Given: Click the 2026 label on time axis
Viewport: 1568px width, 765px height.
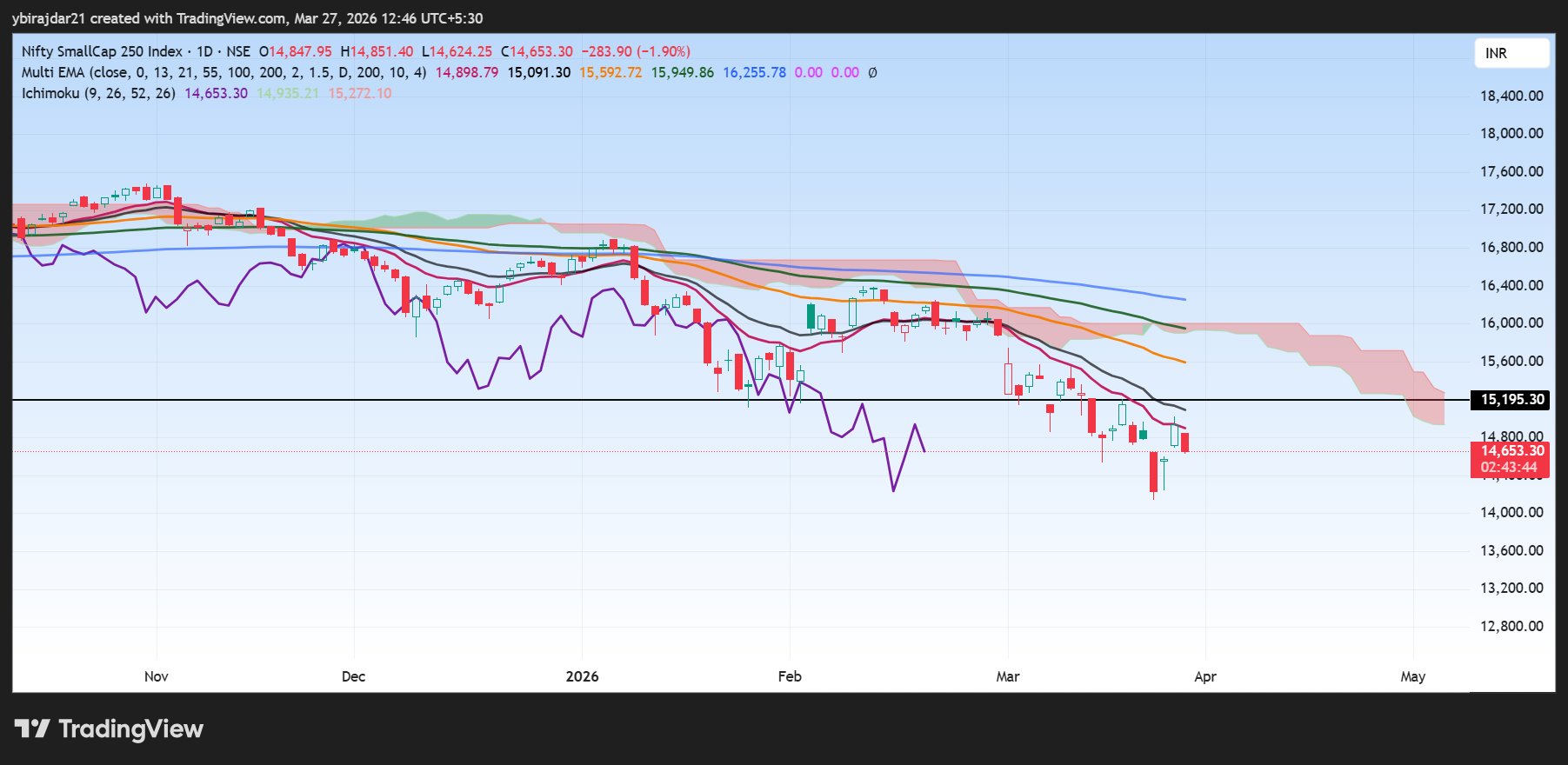Looking at the screenshot, I should 582,676.
